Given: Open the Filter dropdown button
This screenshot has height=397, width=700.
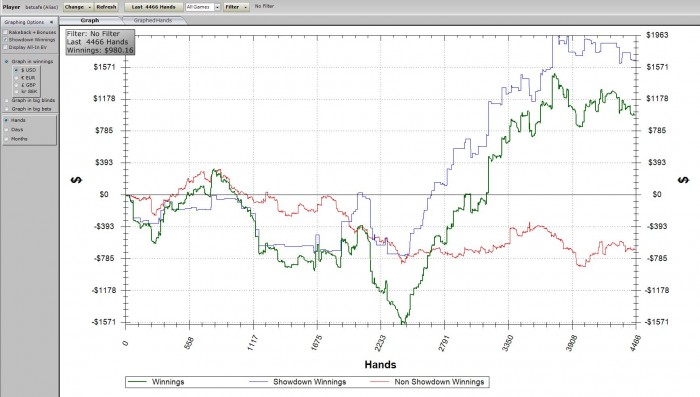Looking at the screenshot, I should click(236, 7).
